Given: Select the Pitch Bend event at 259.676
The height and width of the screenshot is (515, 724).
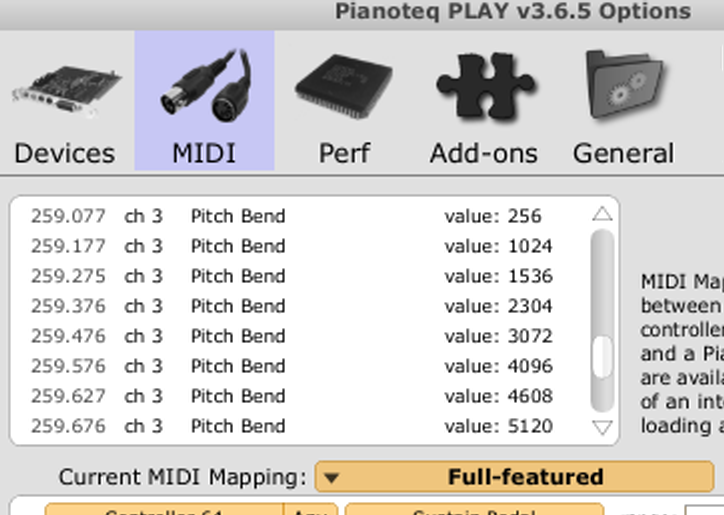Looking at the screenshot, I should (x=300, y=426).
